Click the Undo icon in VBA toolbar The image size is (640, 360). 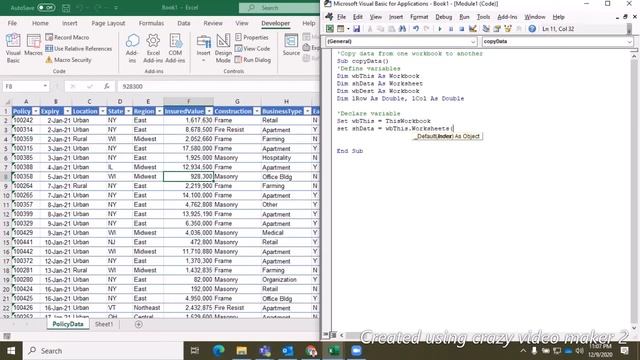click(x=416, y=29)
